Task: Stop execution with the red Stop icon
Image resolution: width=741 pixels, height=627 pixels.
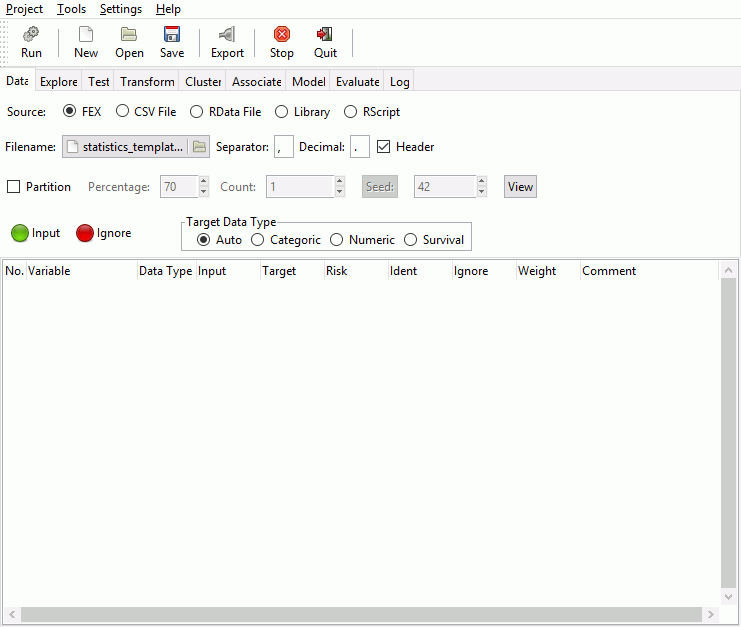Action: 282,34
